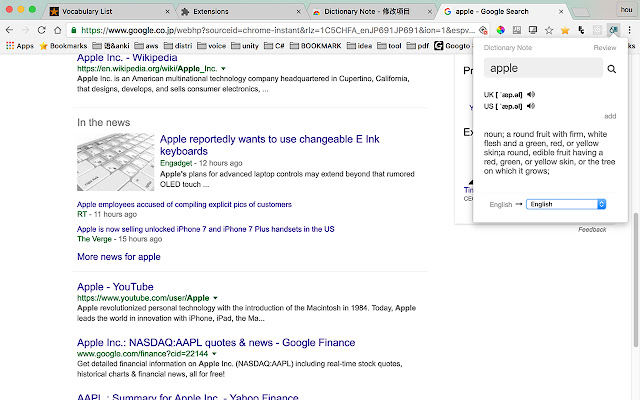Play the UK pronunciation audio
The width and height of the screenshot is (640, 400).
(x=531, y=94)
